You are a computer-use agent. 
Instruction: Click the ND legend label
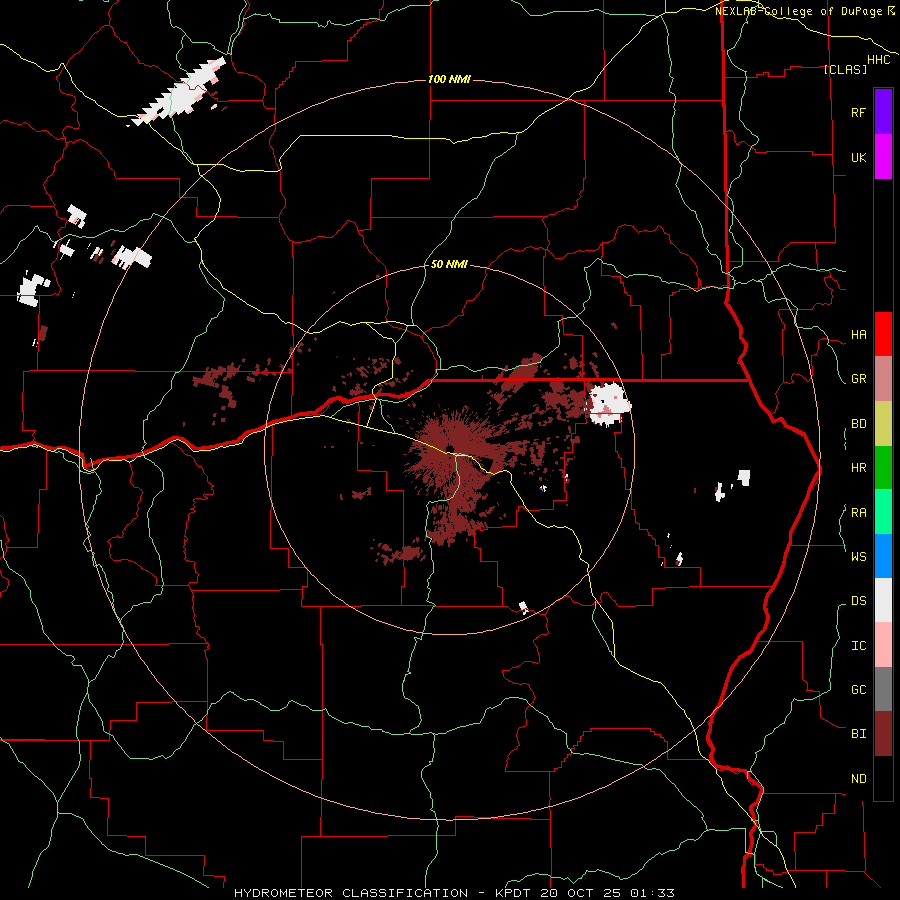tap(858, 778)
